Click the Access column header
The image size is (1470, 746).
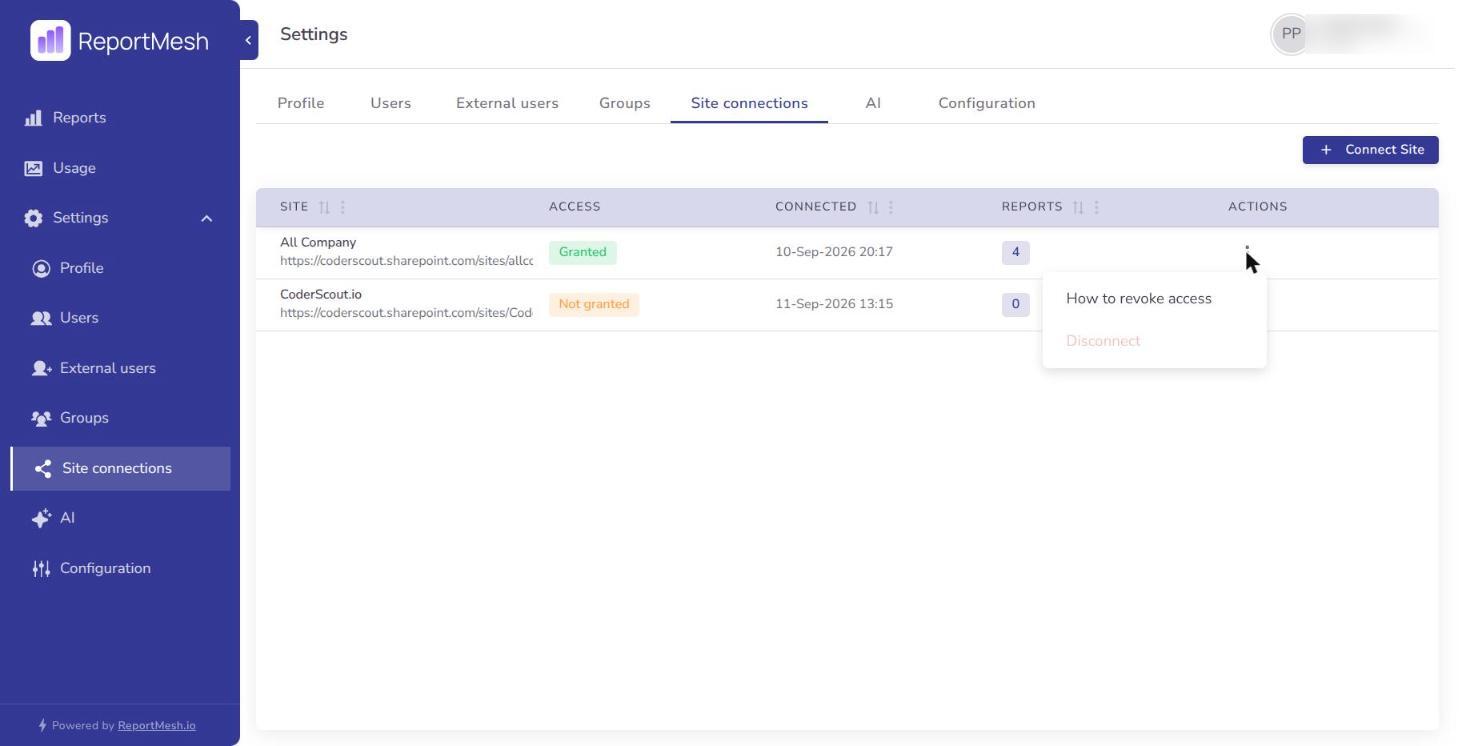pyautogui.click(x=575, y=207)
